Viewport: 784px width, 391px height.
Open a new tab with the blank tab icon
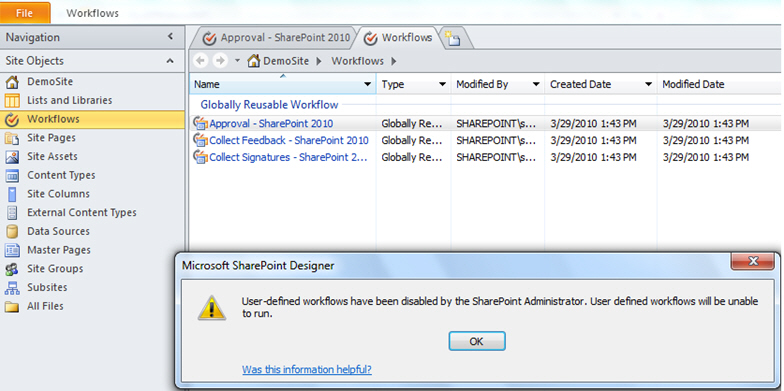click(453, 38)
